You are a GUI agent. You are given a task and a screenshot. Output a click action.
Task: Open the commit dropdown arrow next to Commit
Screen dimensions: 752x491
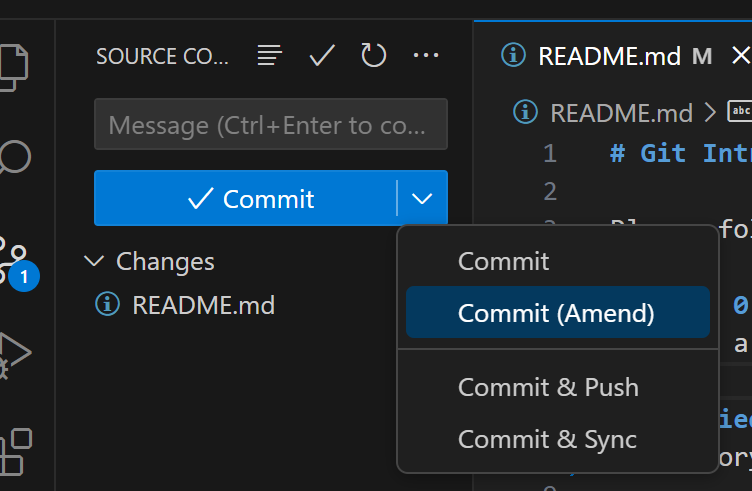422,198
